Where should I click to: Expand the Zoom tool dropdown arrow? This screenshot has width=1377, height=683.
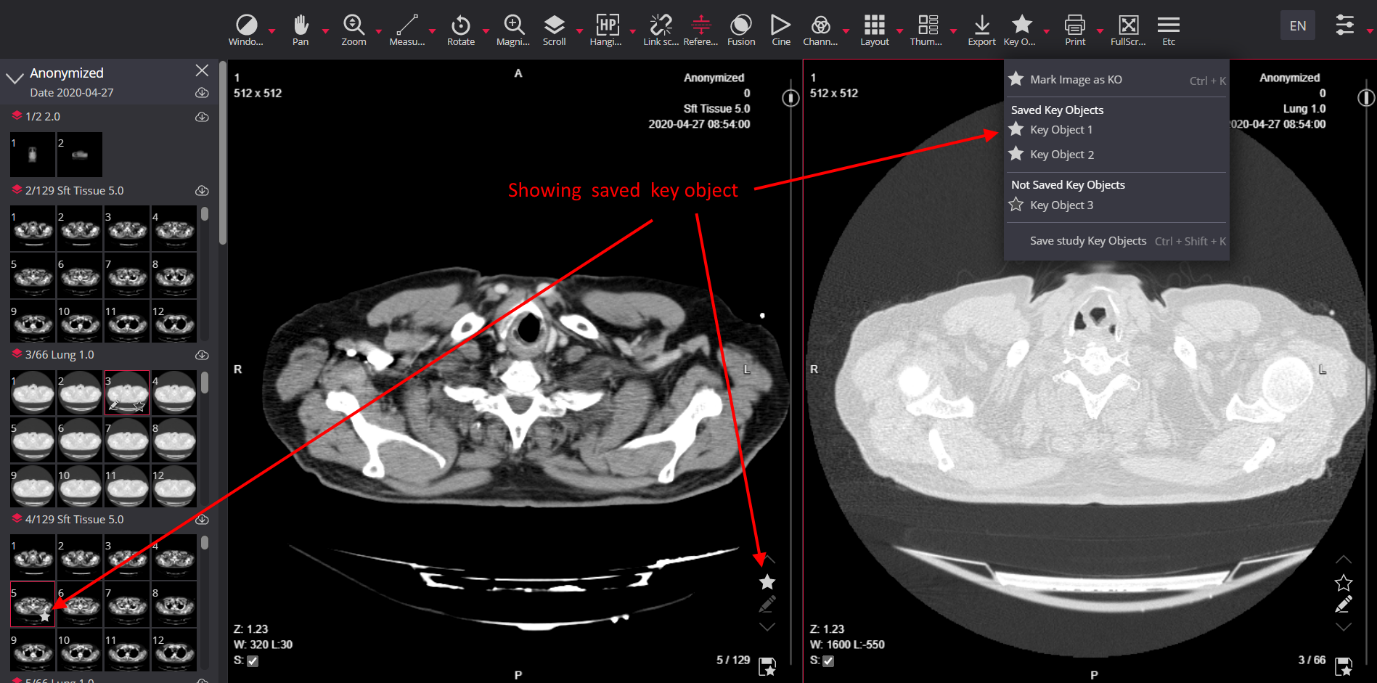[x=379, y=32]
